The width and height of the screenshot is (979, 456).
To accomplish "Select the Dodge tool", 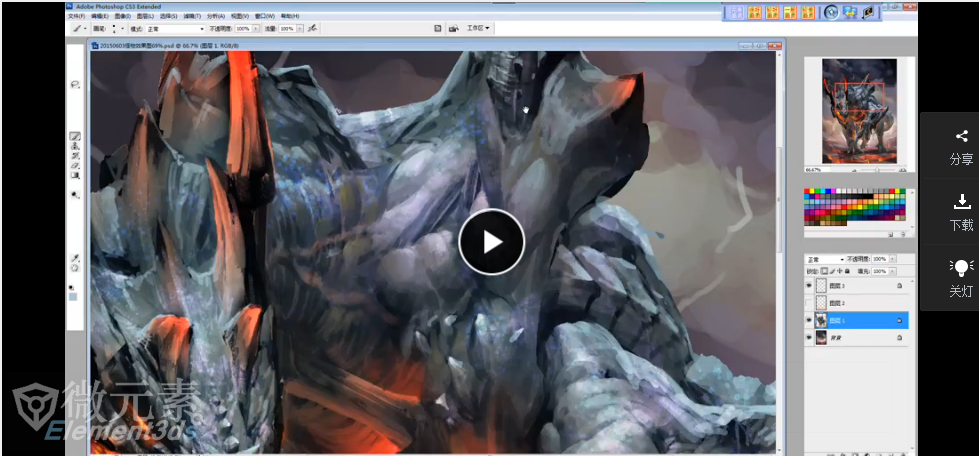I will [x=75, y=195].
